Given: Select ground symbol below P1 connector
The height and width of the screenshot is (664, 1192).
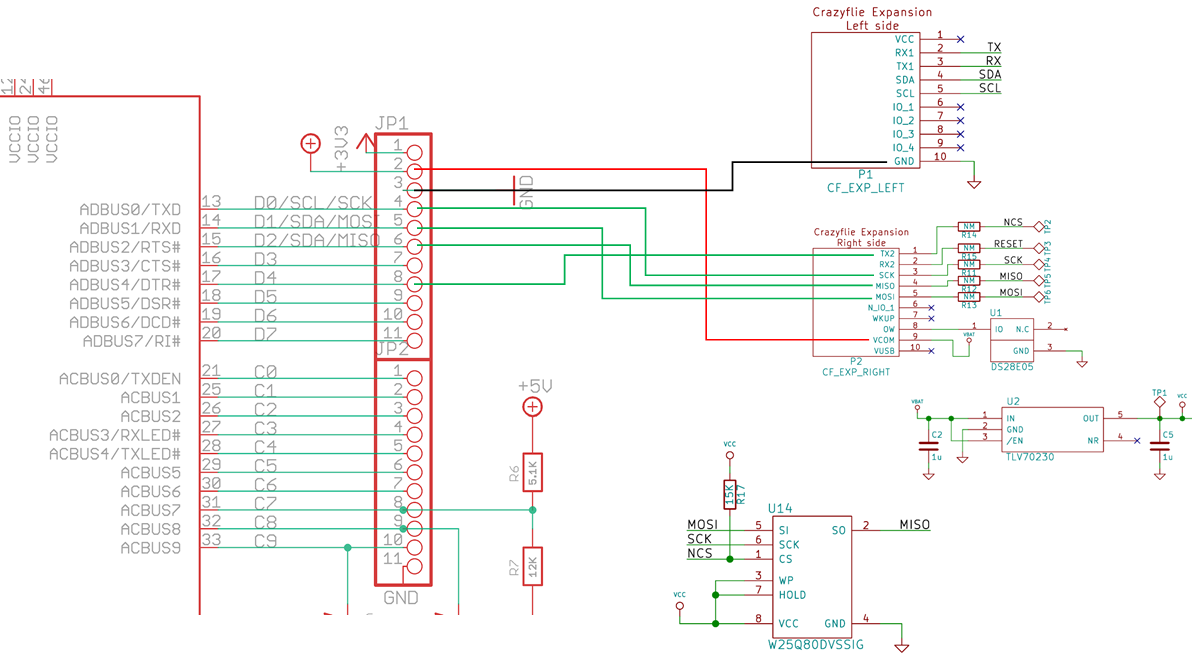Looking at the screenshot, I should click(x=974, y=184).
